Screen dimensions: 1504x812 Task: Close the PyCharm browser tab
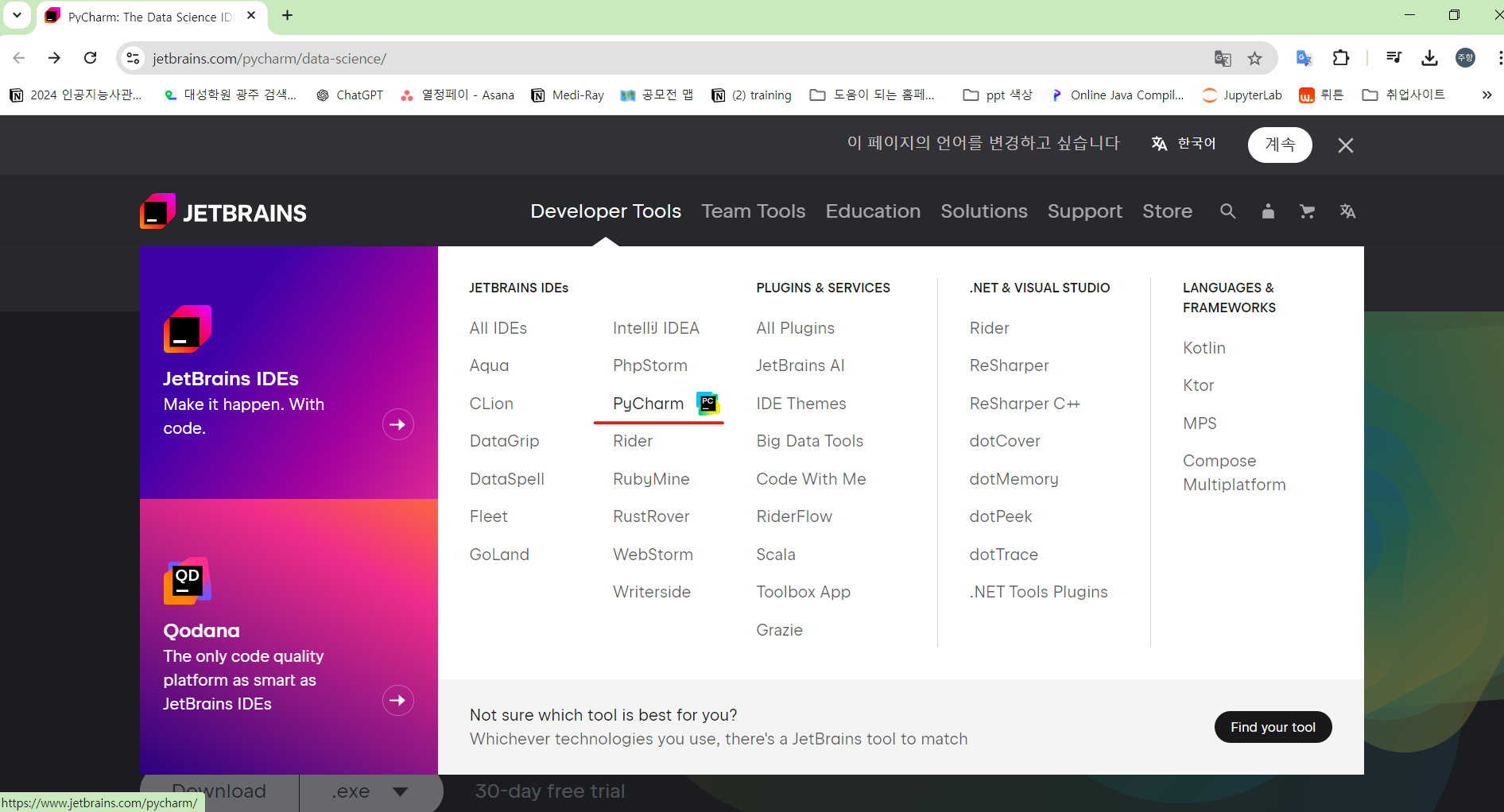251,16
